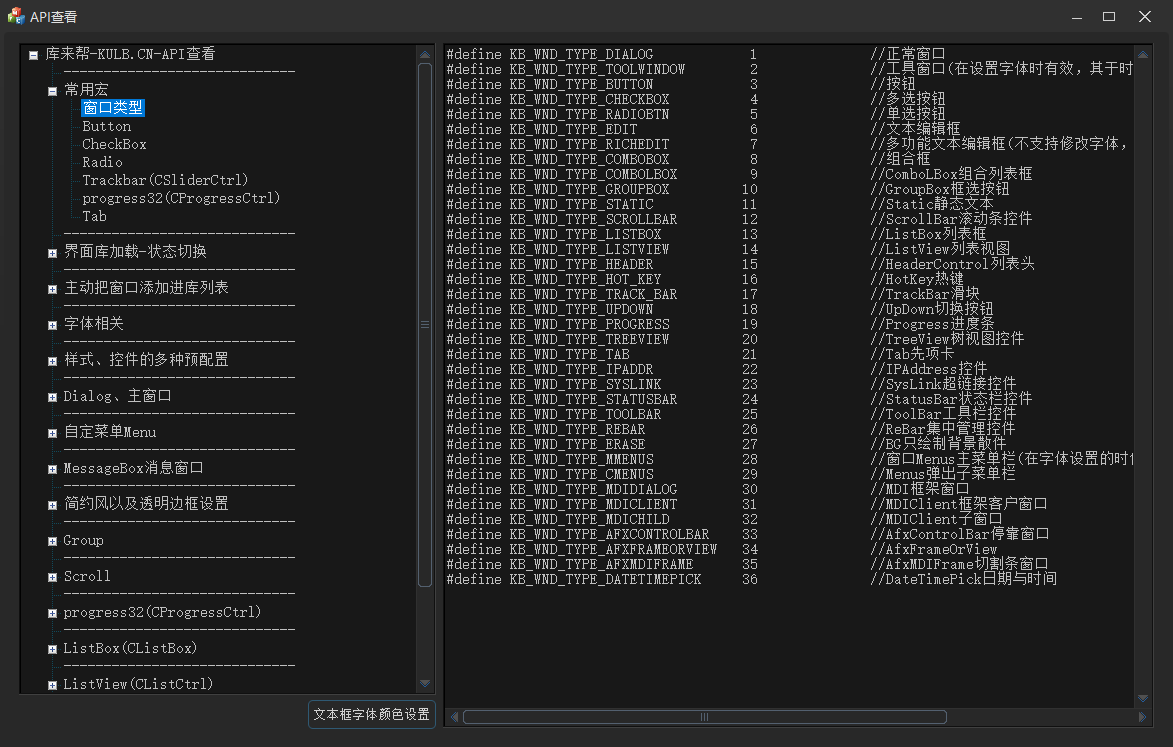Select the Button item under 常用宏
1173x747 pixels.
click(106, 126)
